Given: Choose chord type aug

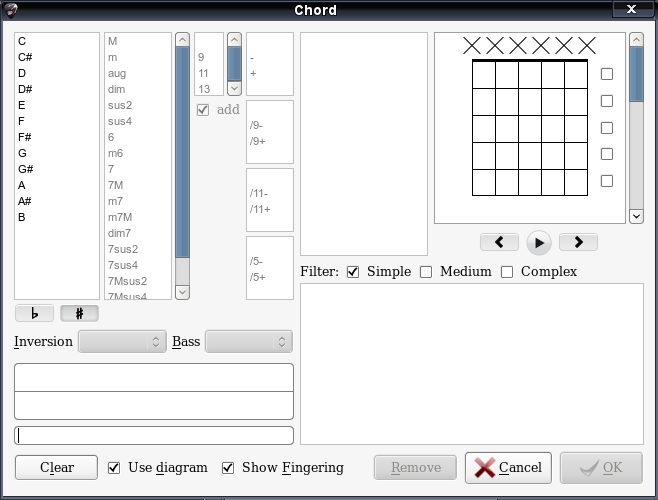Looking at the screenshot, I should (138, 73).
